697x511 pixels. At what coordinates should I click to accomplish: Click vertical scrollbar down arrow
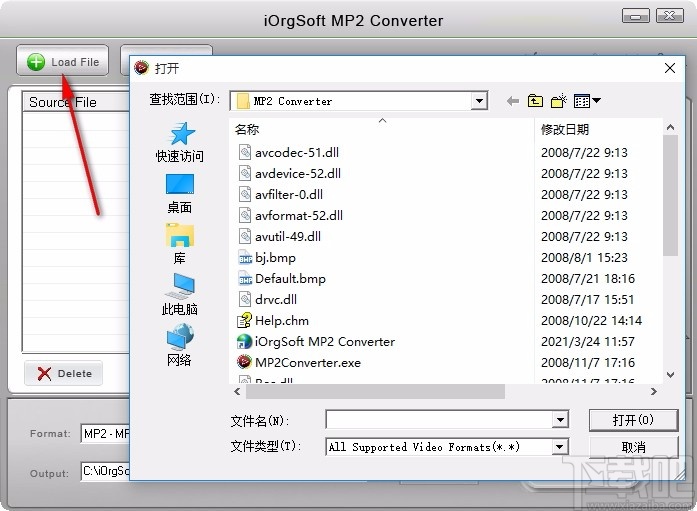tap(670, 375)
